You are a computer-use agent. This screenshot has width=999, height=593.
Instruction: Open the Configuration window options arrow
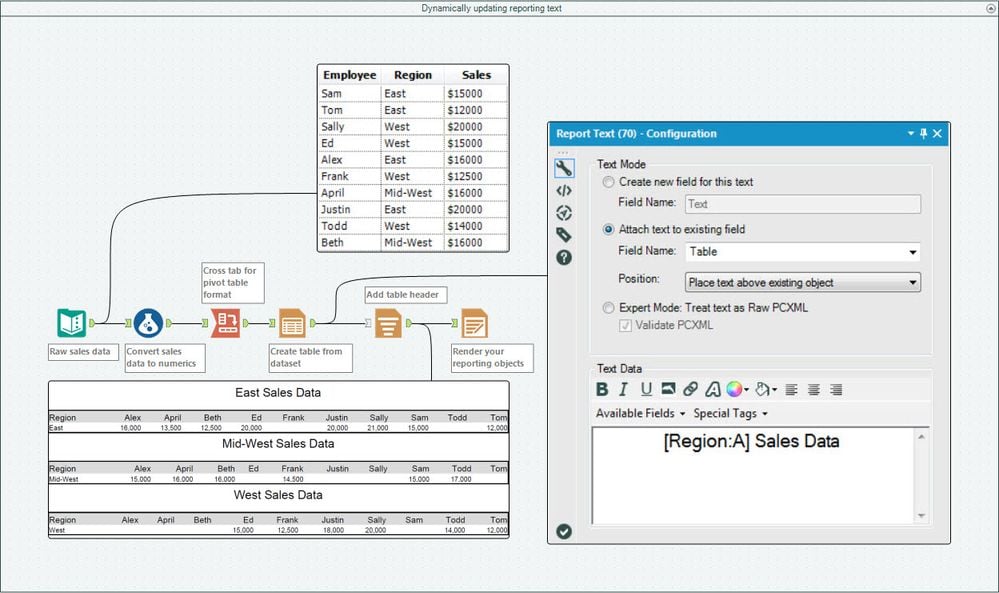[x=910, y=133]
